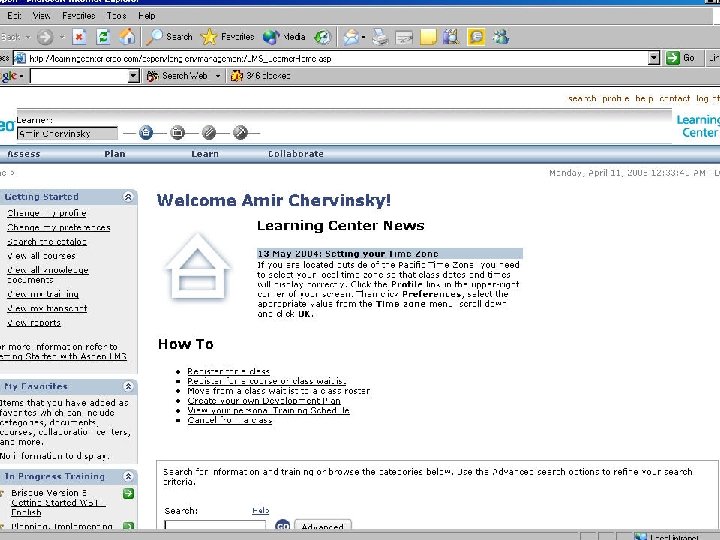Collapse the My Favorites panel
The width and height of the screenshot is (720, 540).
coord(128,387)
